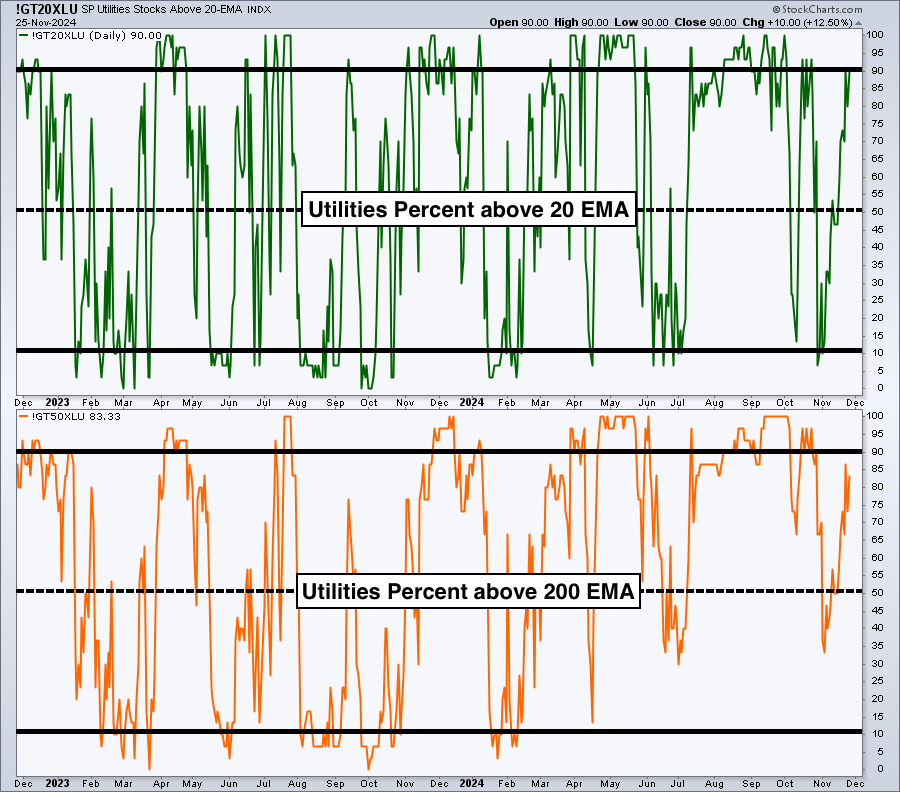
Task: Click the "Utilities Percent above 200 EMA" annotation box
Action: point(468,591)
